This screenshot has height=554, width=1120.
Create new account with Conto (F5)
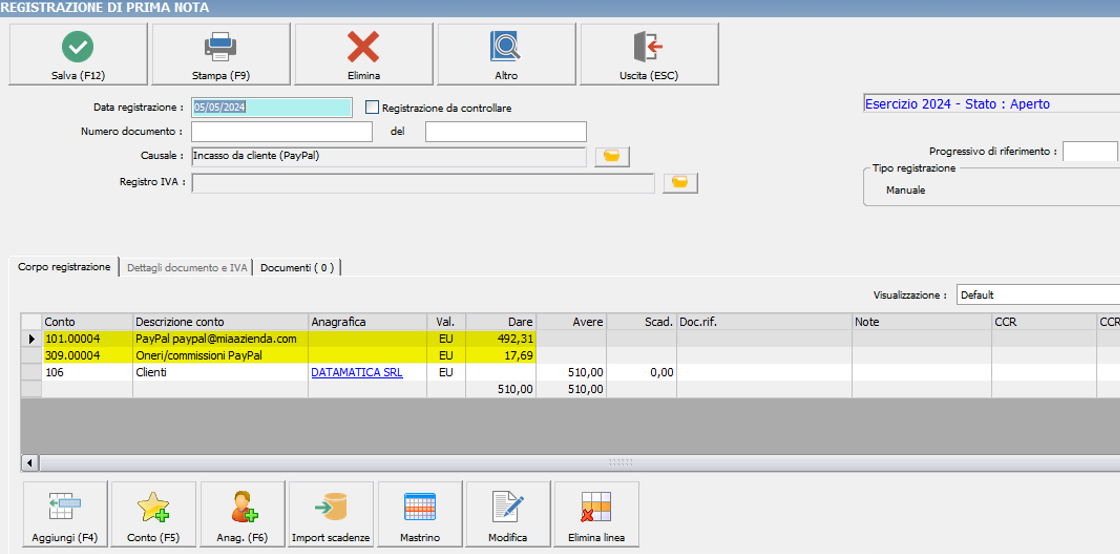[154, 514]
